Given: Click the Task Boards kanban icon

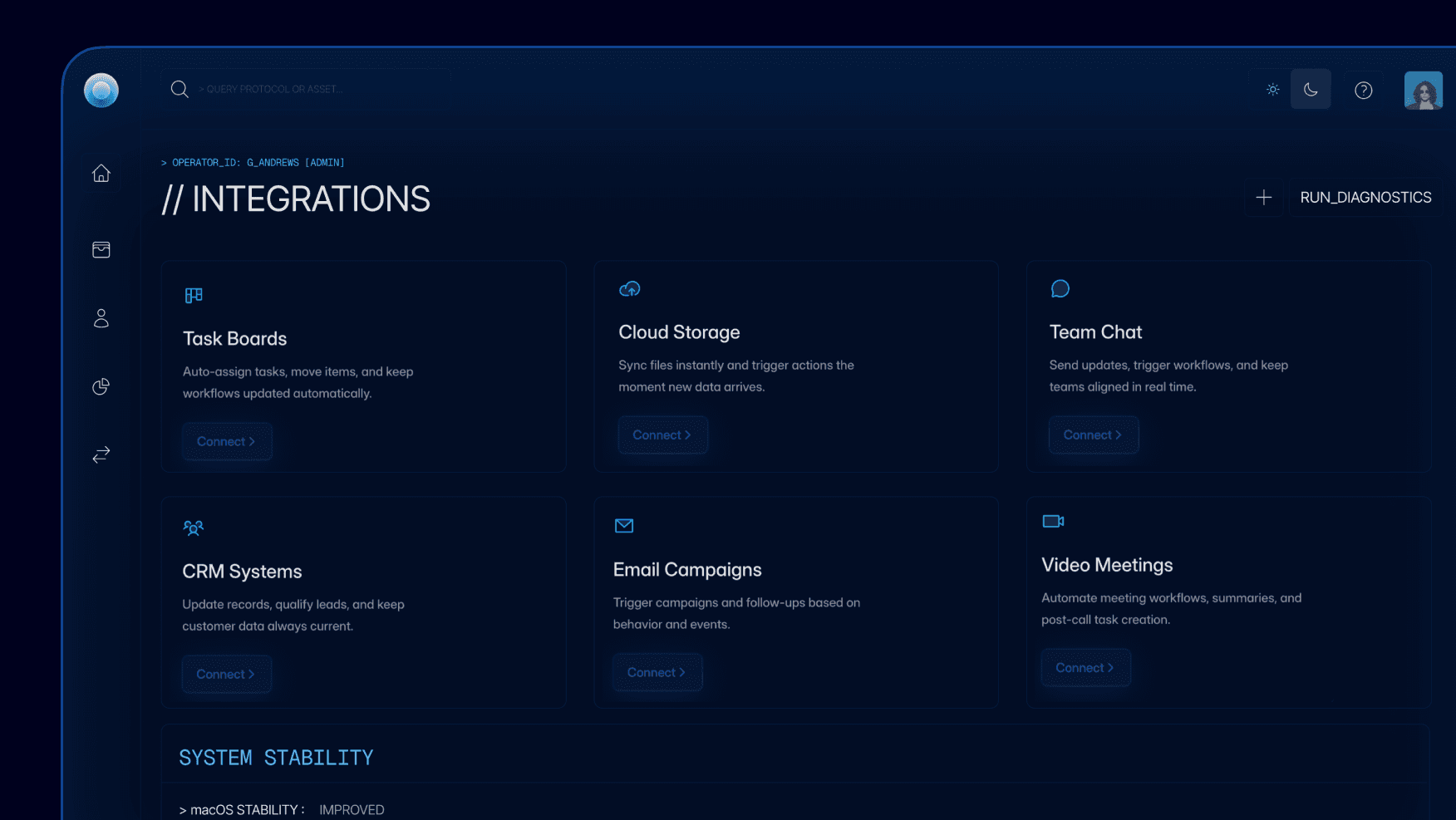Looking at the screenshot, I should click(194, 295).
